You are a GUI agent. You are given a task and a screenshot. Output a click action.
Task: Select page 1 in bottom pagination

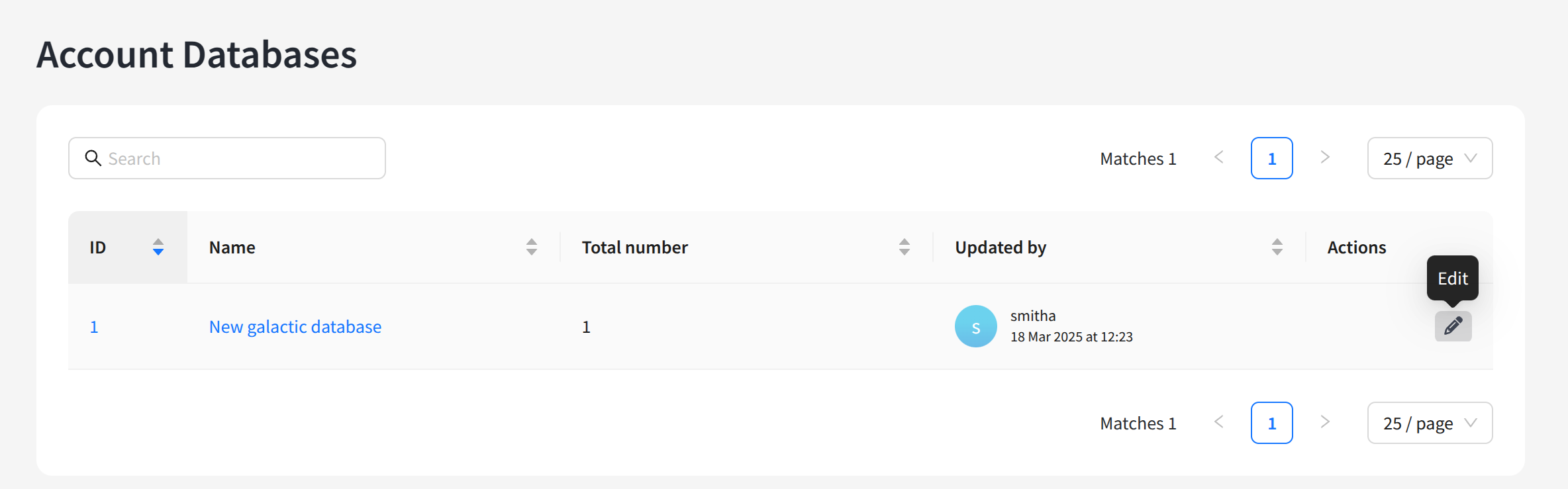click(1271, 423)
